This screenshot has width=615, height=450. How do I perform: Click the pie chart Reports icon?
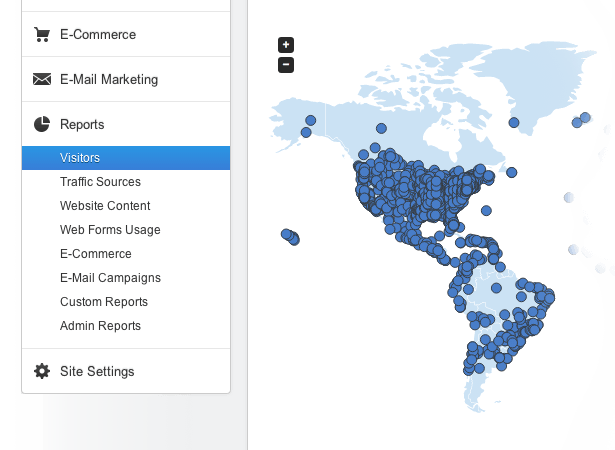(42, 124)
